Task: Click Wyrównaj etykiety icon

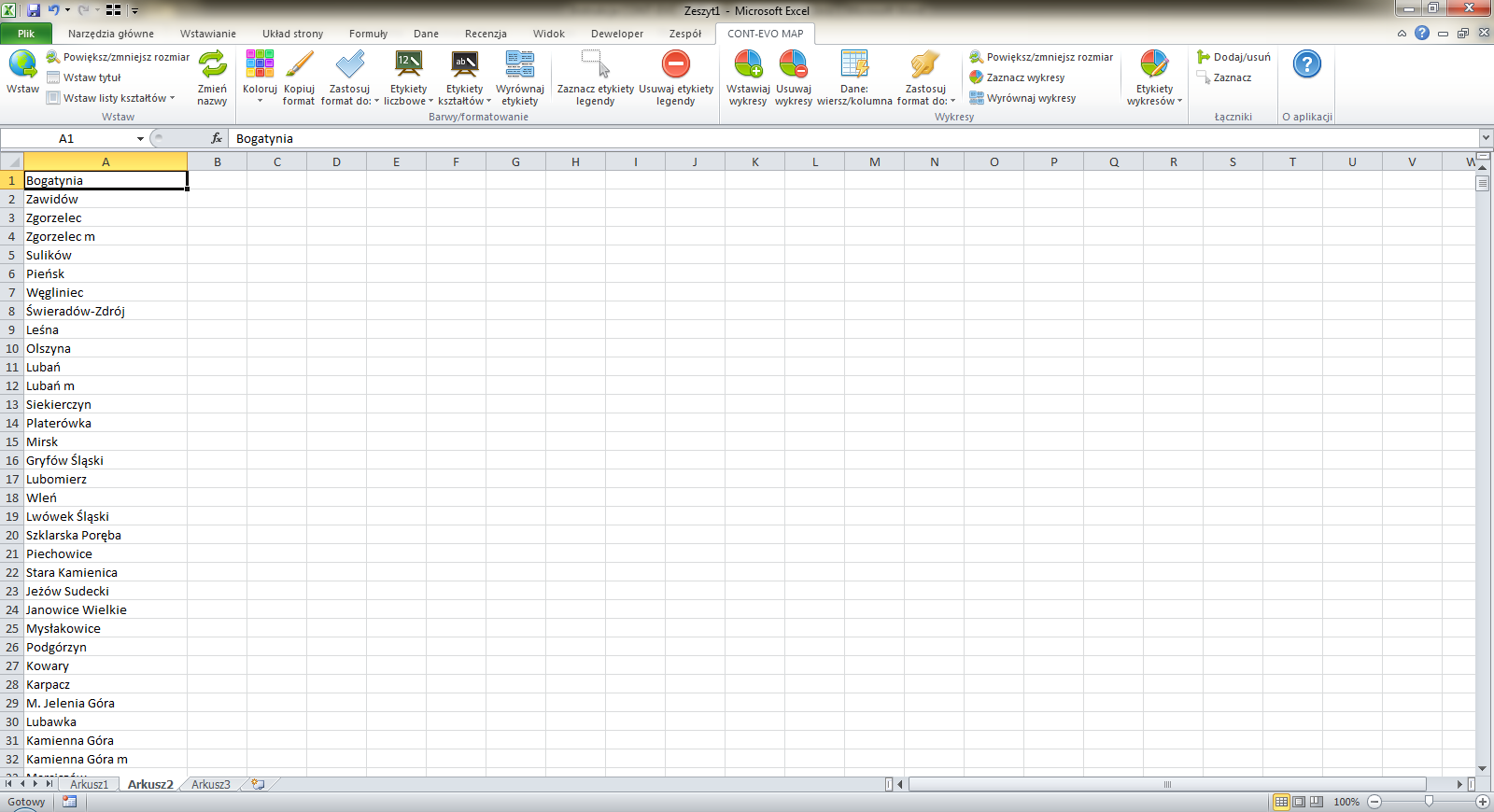Action: pyautogui.click(x=520, y=64)
